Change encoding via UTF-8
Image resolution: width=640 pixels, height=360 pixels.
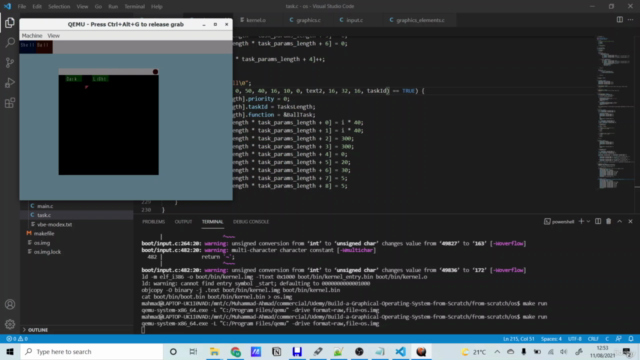[x=575, y=339]
